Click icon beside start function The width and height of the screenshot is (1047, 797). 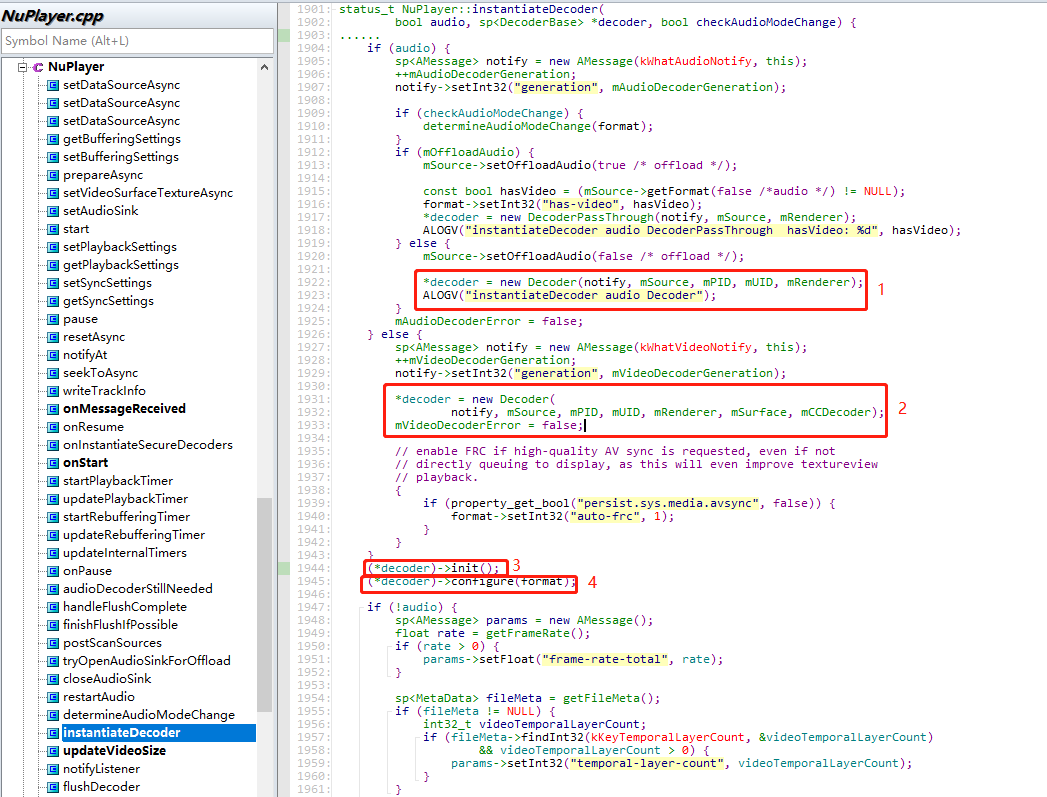pyautogui.click(x=53, y=229)
